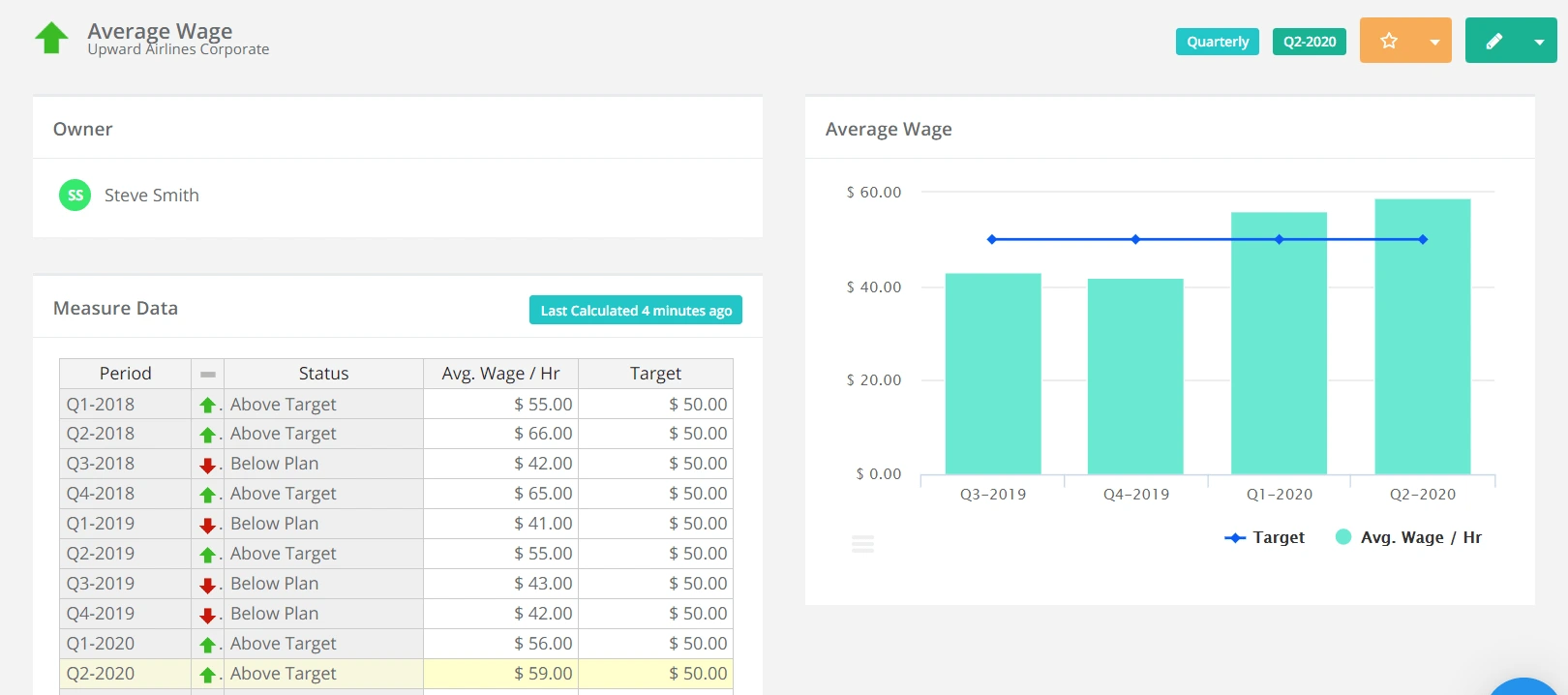Click the Q1-2018 green up status arrow
Image resolution: width=1568 pixels, height=695 pixels.
[x=207, y=405]
